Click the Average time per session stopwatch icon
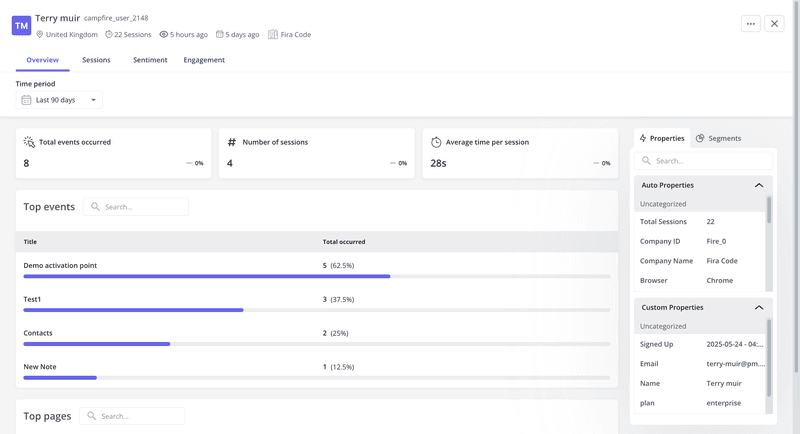This screenshot has width=800, height=434. click(x=436, y=143)
